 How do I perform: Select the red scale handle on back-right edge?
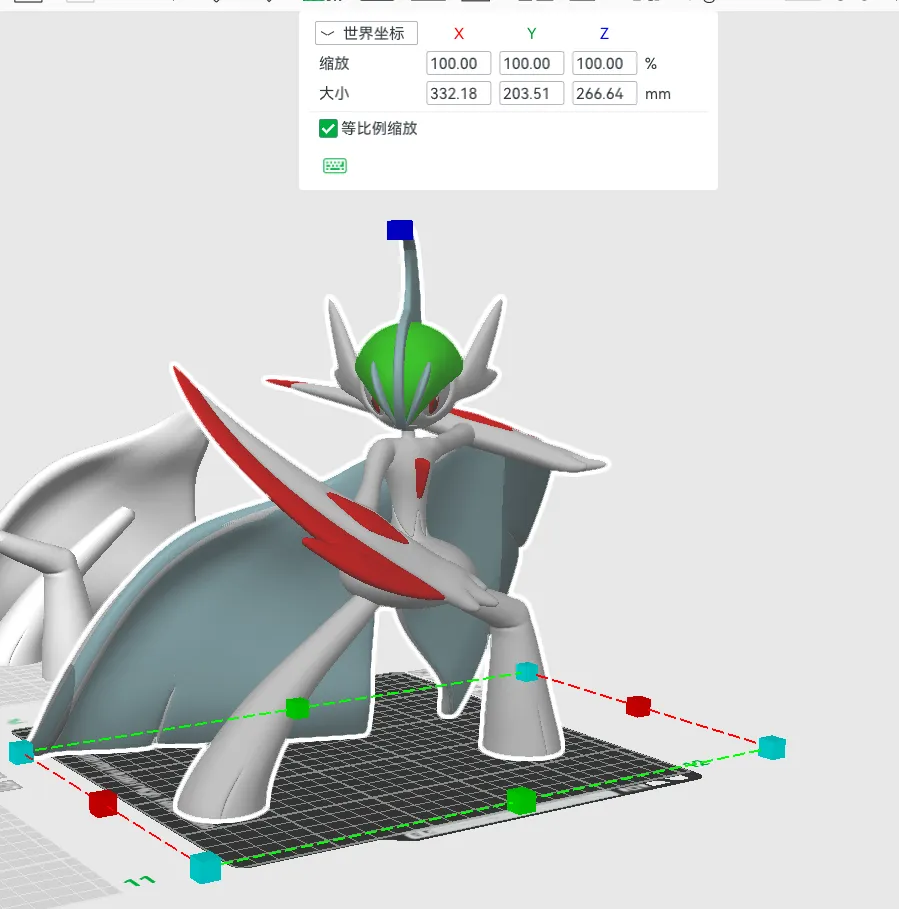638,706
